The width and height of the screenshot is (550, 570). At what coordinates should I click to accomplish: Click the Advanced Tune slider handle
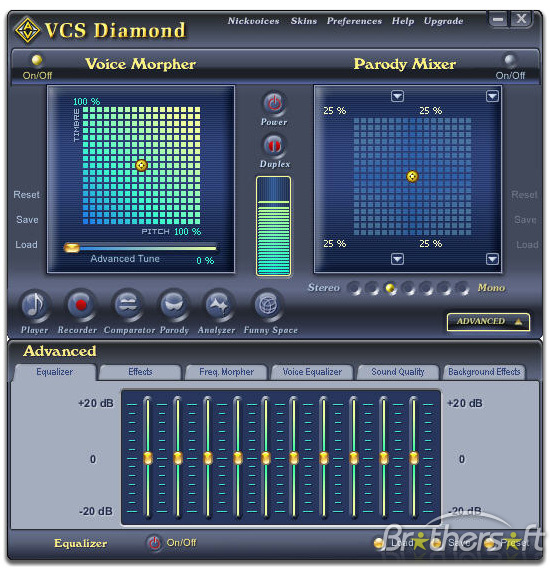pos(72,248)
